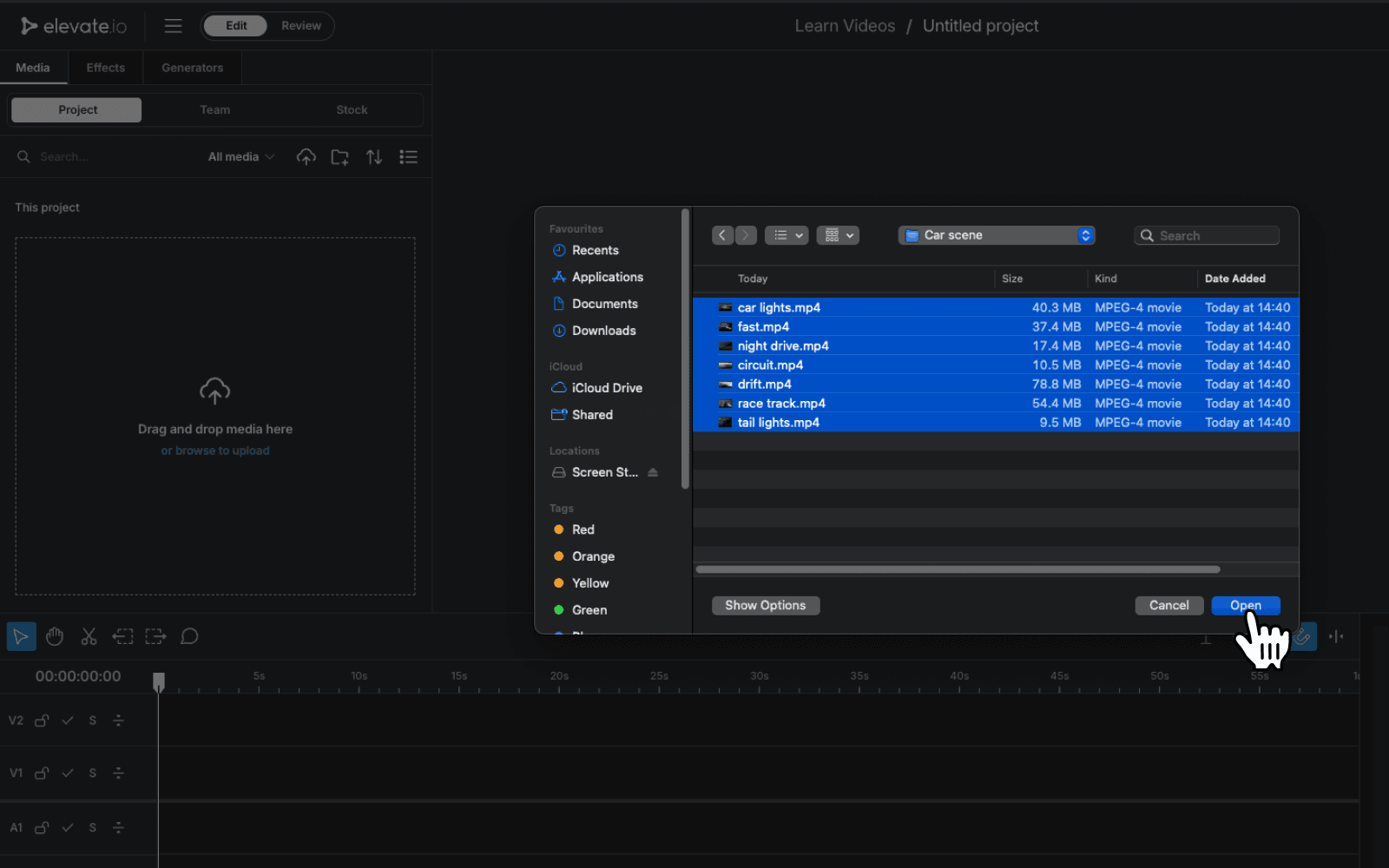Switch to Review mode
The height and width of the screenshot is (868, 1389).
[x=300, y=26]
